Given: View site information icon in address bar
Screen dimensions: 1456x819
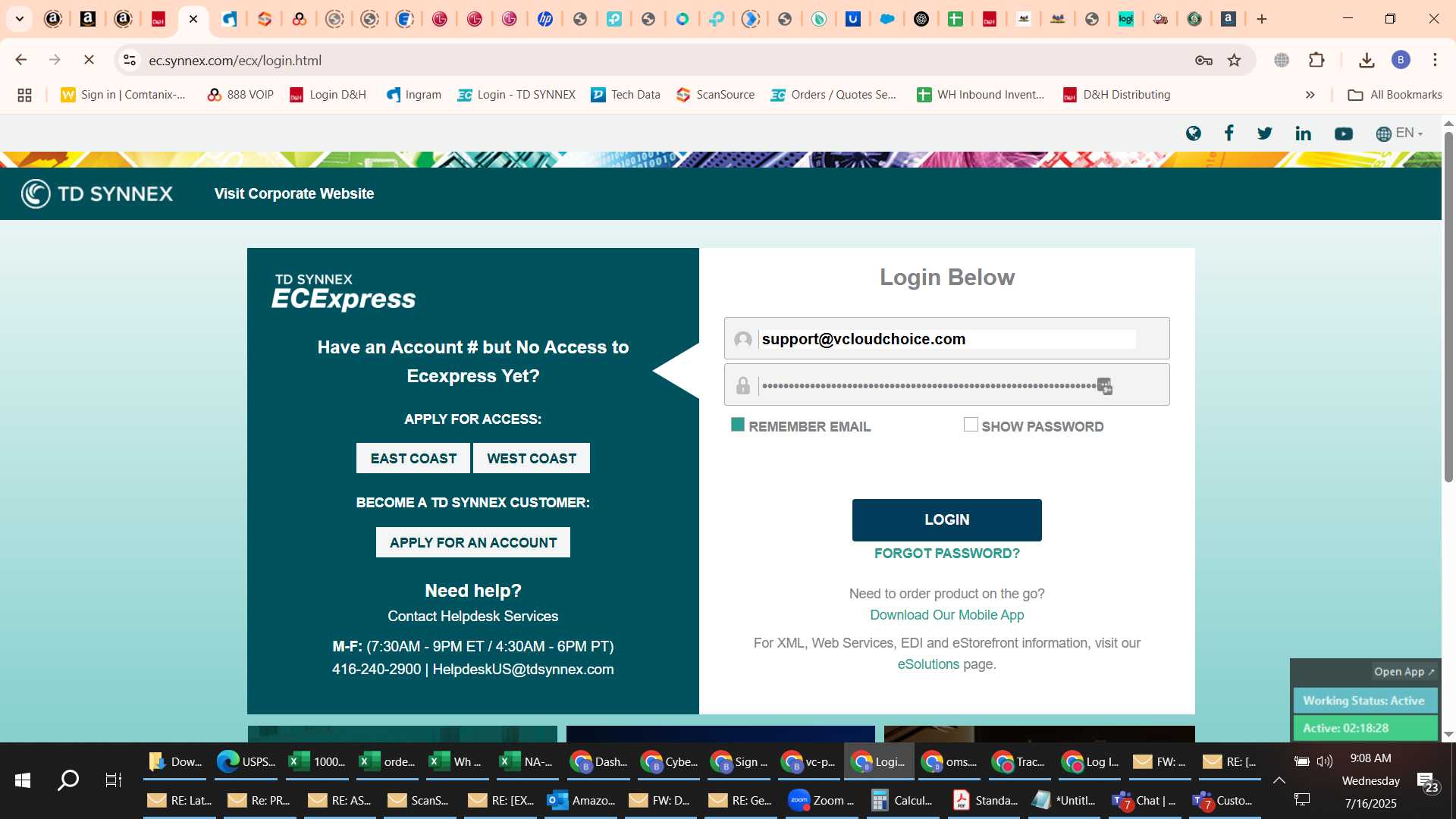Looking at the screenshot, I should tap(130, 60).
